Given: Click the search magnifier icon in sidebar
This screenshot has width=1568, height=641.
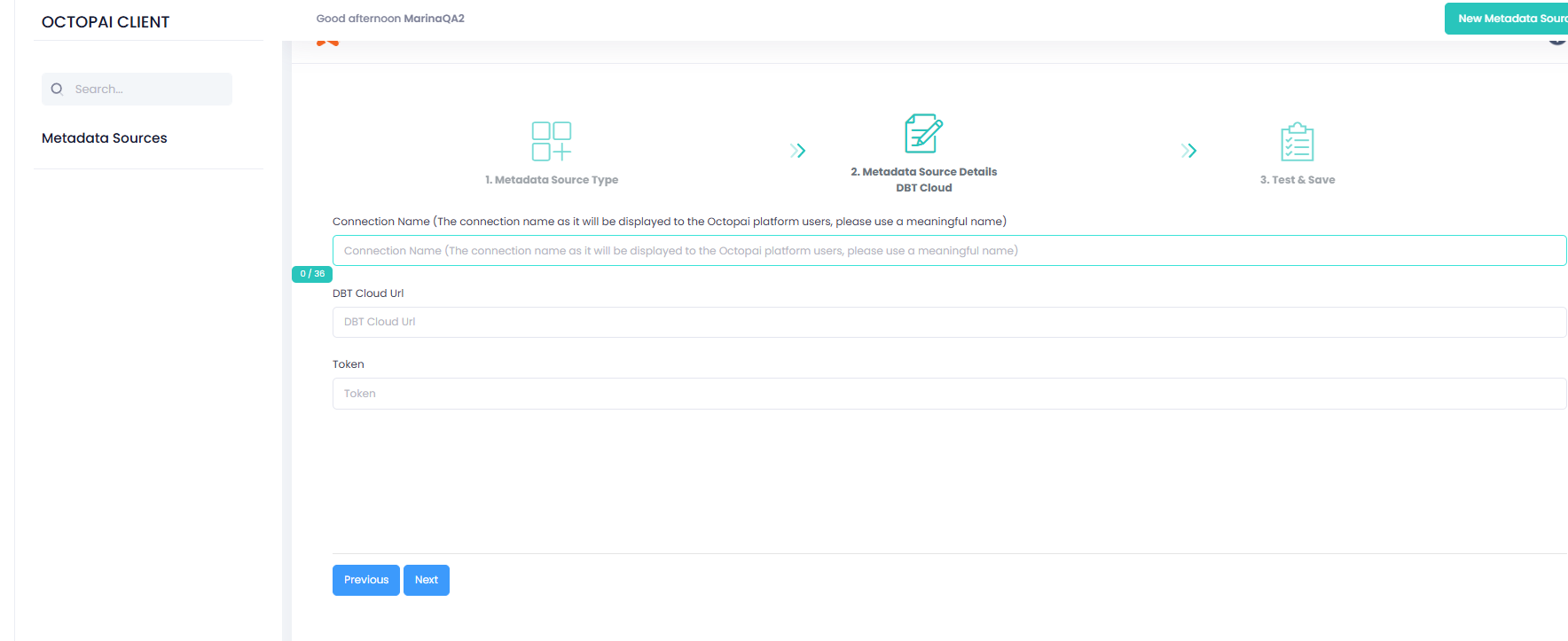Looking at the screenshot, I should click(x=57, y=89).
